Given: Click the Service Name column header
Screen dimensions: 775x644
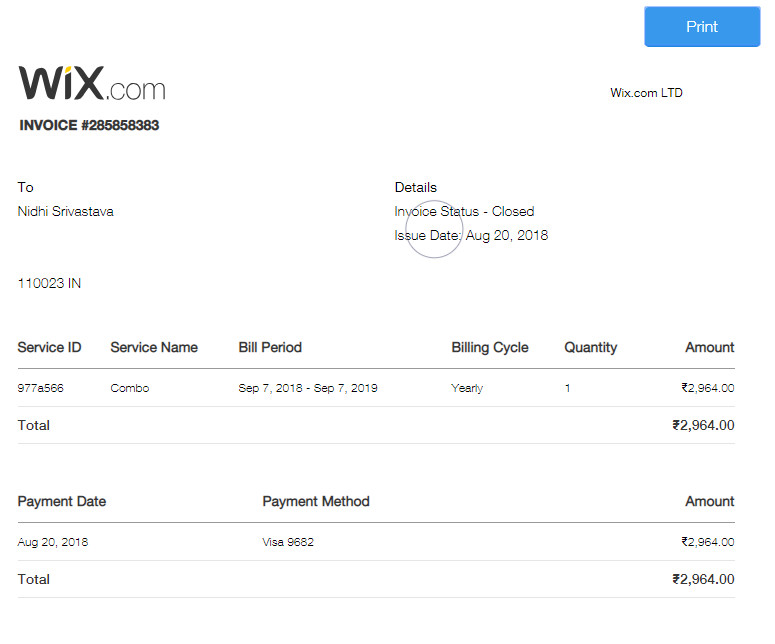Looking at the screenshot, I should (x=154, y=347).
